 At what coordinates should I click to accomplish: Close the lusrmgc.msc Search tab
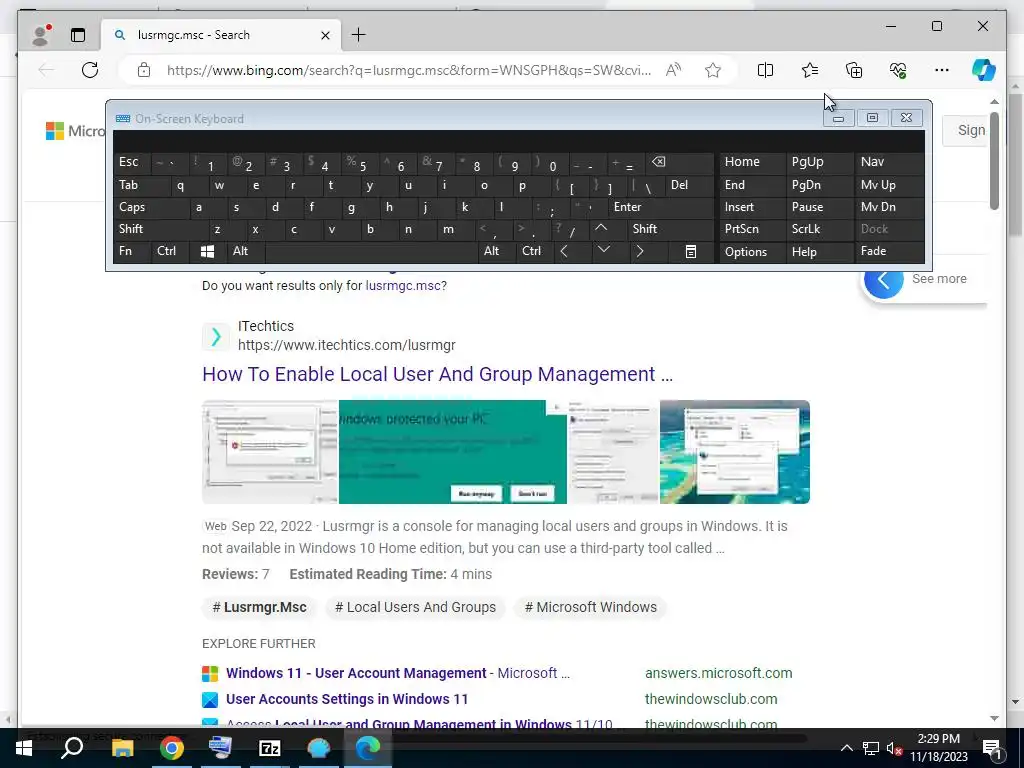coord(325,35)
